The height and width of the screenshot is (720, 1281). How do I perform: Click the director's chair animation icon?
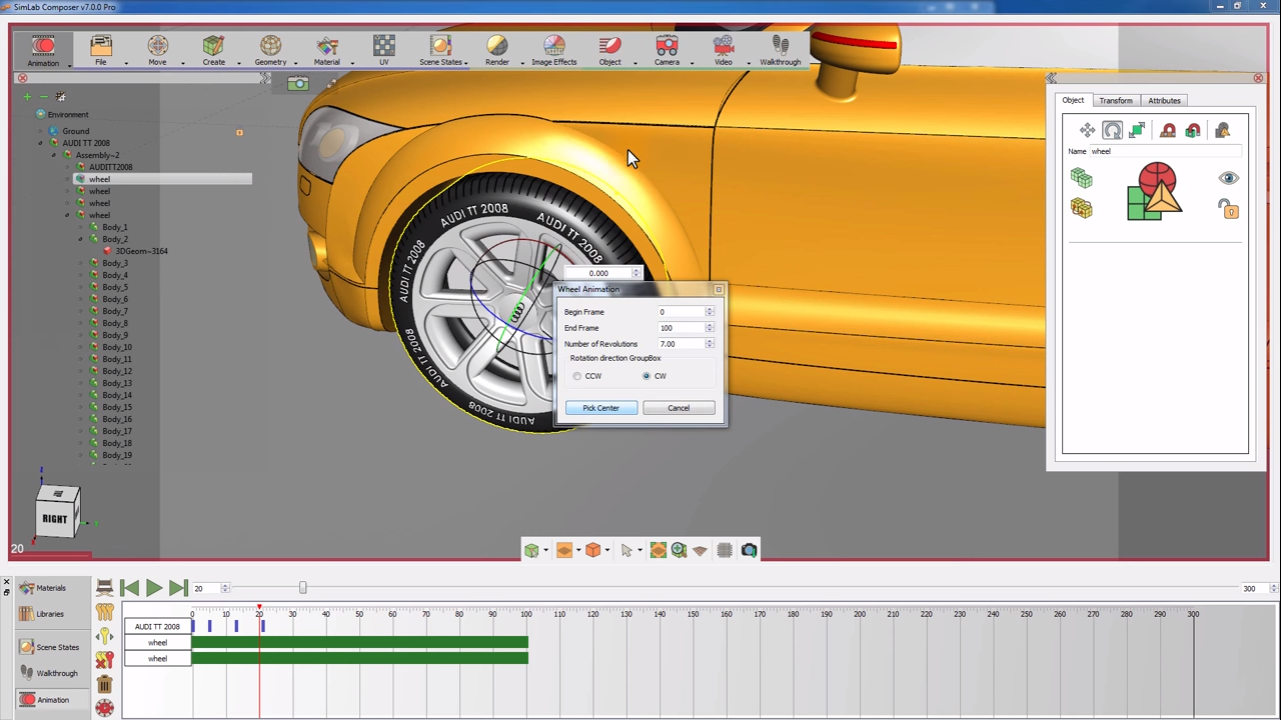(x=104, y=588)
